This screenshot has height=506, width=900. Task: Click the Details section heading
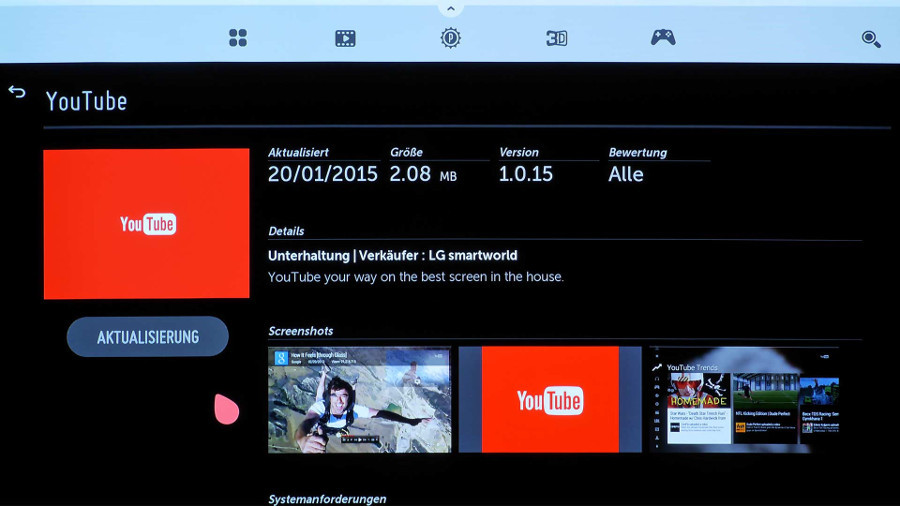pyautogui.click(x=286, y=231)
